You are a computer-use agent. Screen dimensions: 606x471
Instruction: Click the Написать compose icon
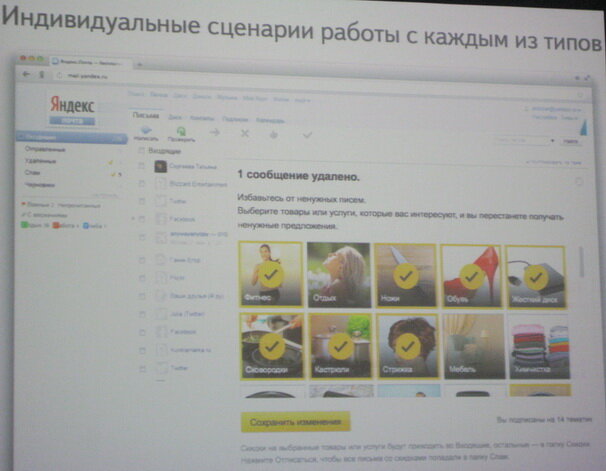146,130
